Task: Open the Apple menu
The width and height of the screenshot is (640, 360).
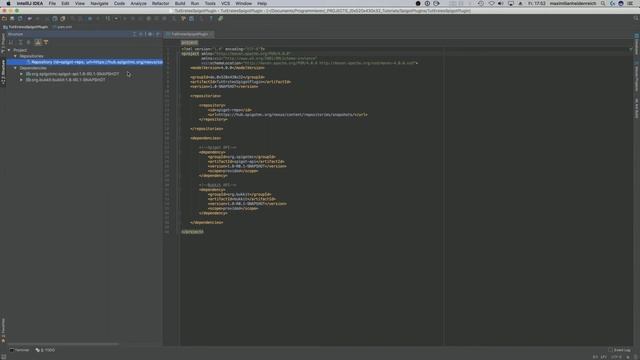Action: tap(8, 3)
